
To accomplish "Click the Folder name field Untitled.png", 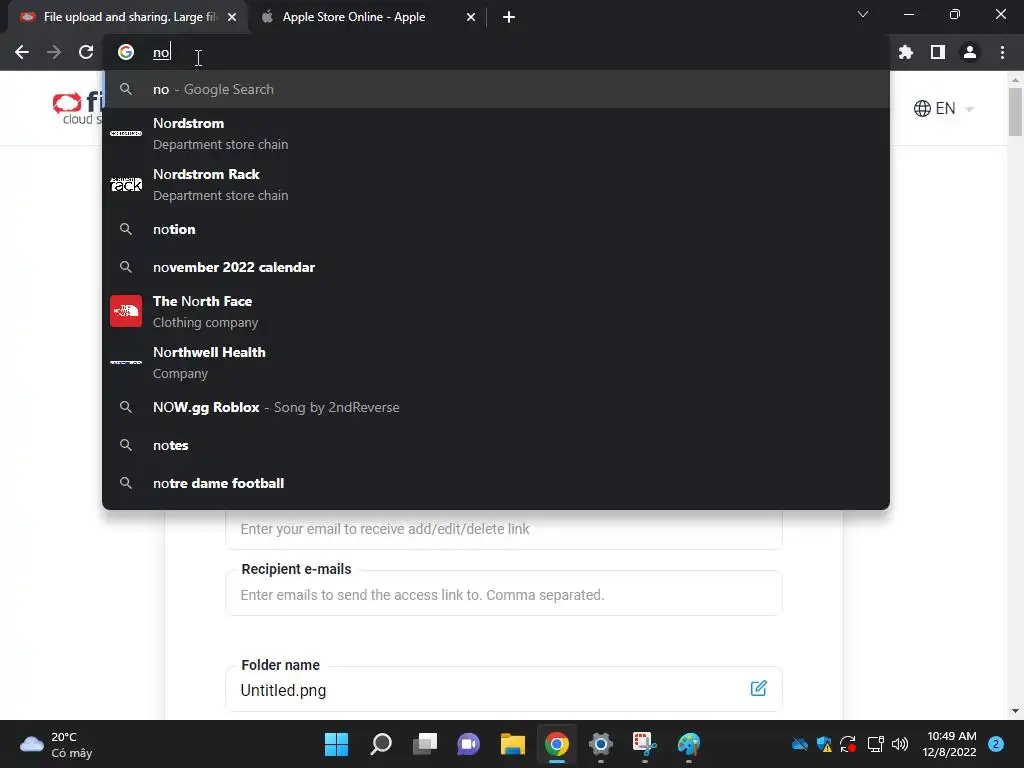I will coord(504,690).
